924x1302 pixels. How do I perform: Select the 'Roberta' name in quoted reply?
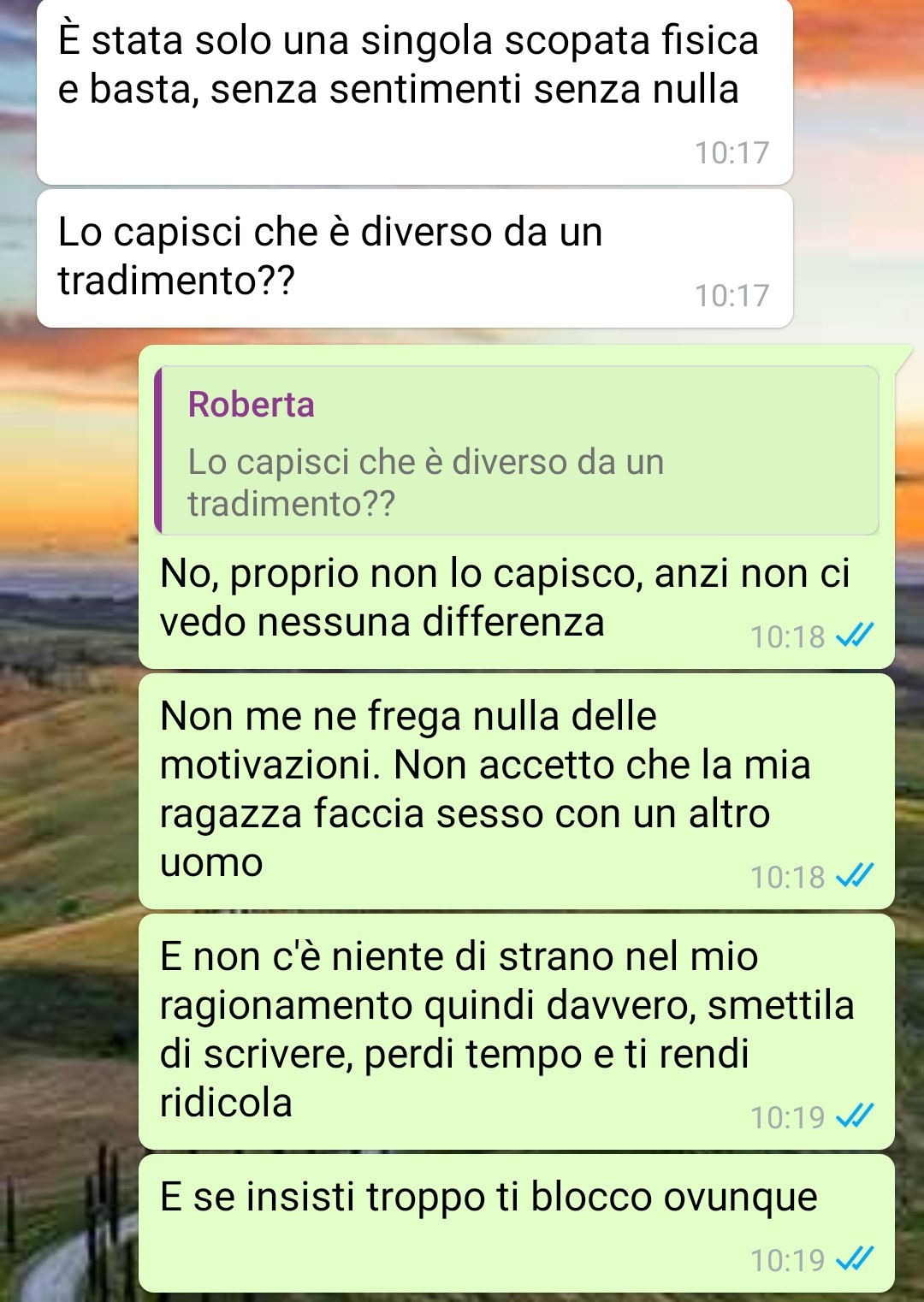[x=252, y=405]
